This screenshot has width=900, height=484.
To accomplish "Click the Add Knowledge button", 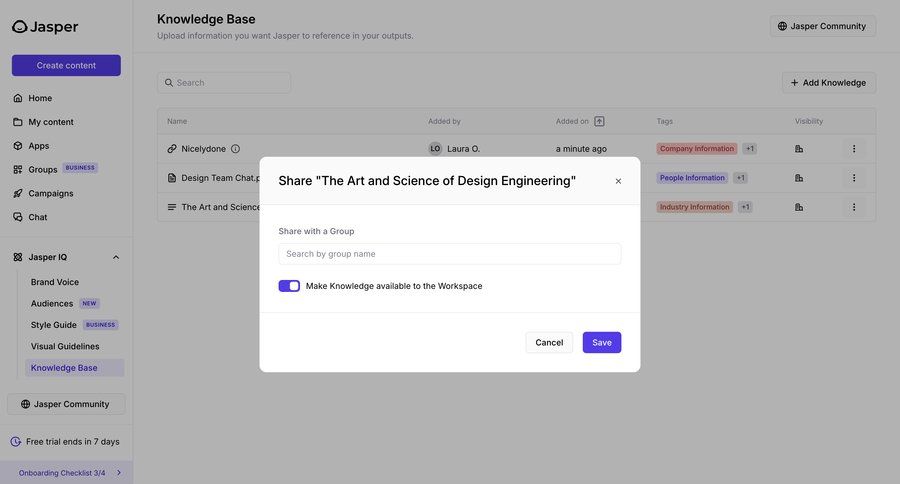I will (x=828, y=83).
